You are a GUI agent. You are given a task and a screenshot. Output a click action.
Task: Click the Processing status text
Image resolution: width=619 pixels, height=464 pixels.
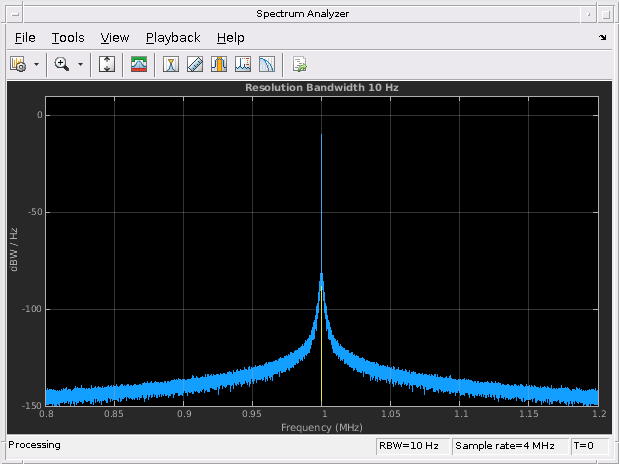coord(34,445)
